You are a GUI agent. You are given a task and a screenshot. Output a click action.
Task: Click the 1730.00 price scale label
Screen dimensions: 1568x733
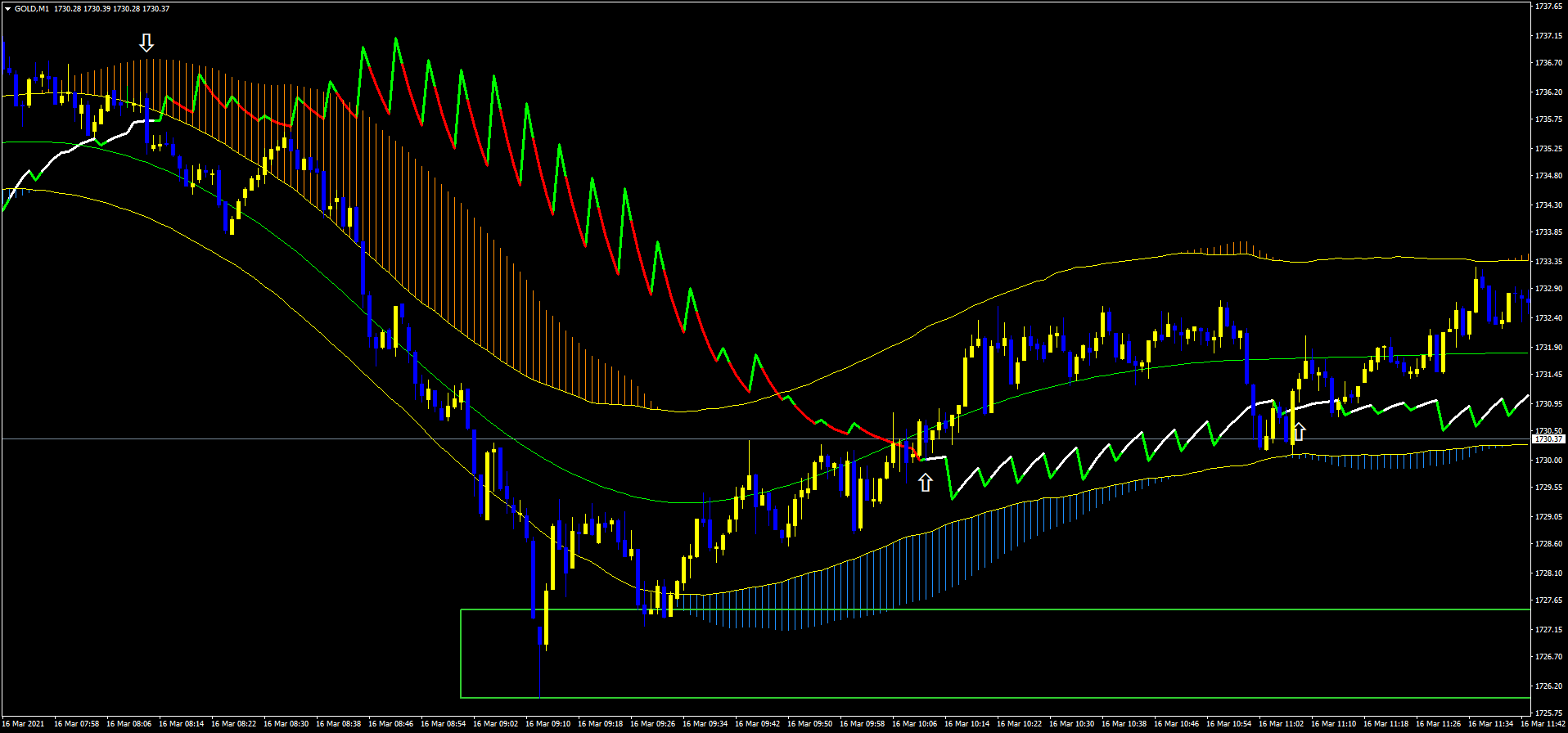[x=1548, y=461]
